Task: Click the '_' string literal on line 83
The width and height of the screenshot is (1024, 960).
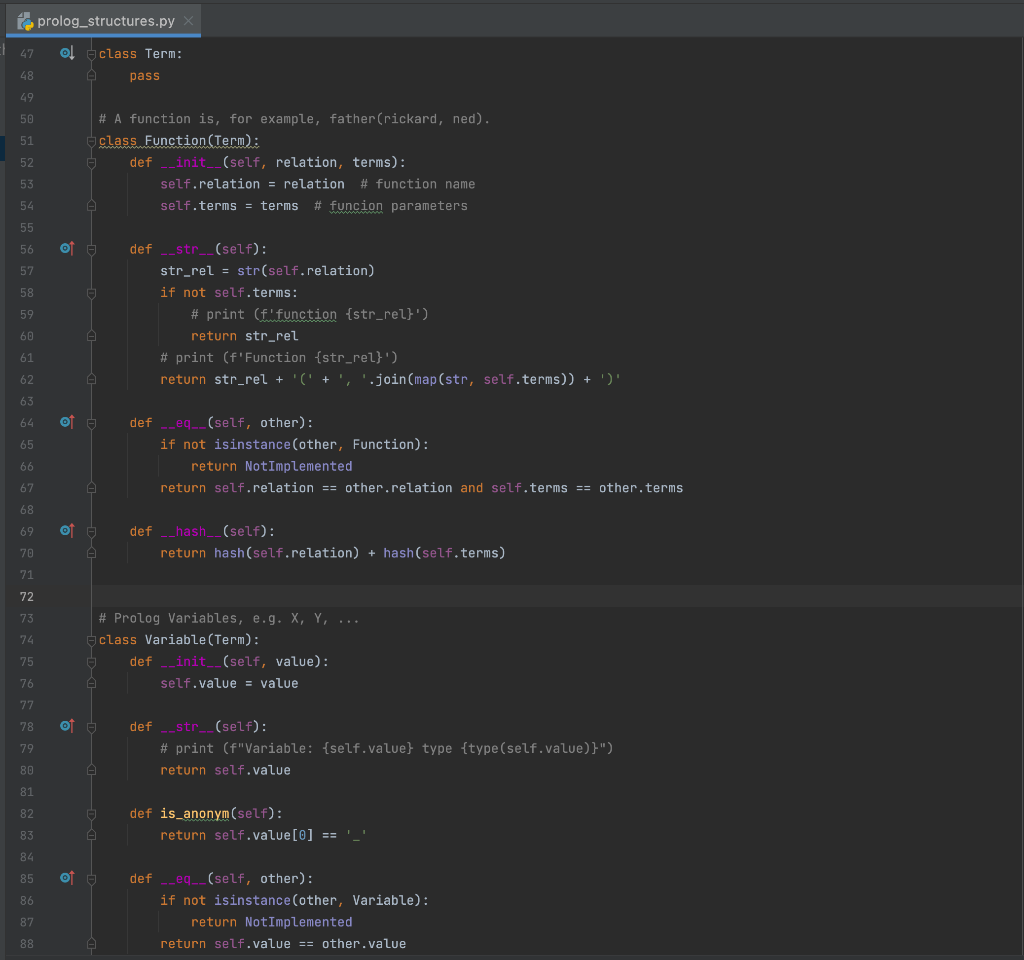Action: pos(356,835)
